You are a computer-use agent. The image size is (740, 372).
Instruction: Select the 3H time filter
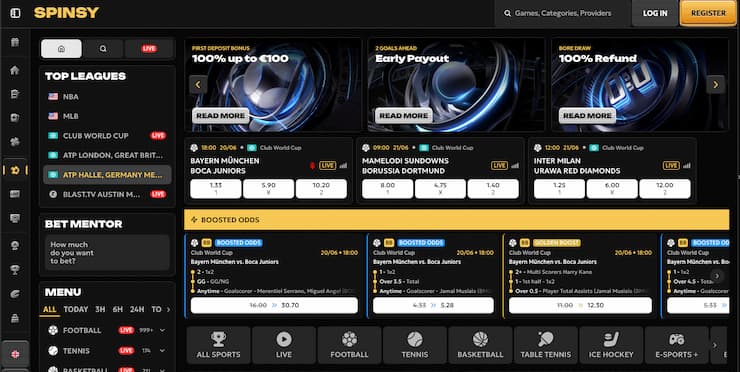click(100, 309)
